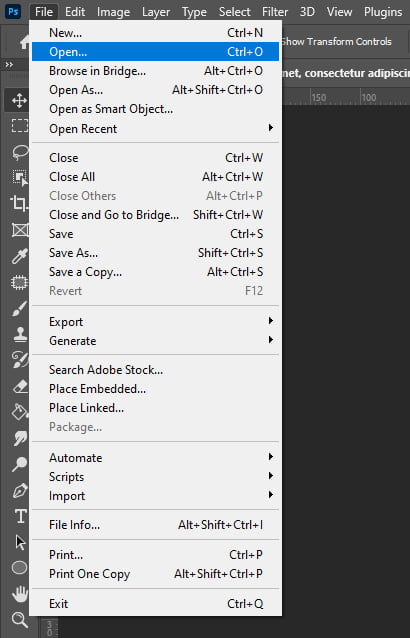Select the Crop tool
The width and height of the screenshot is (410, 638).
pos(19,203)
